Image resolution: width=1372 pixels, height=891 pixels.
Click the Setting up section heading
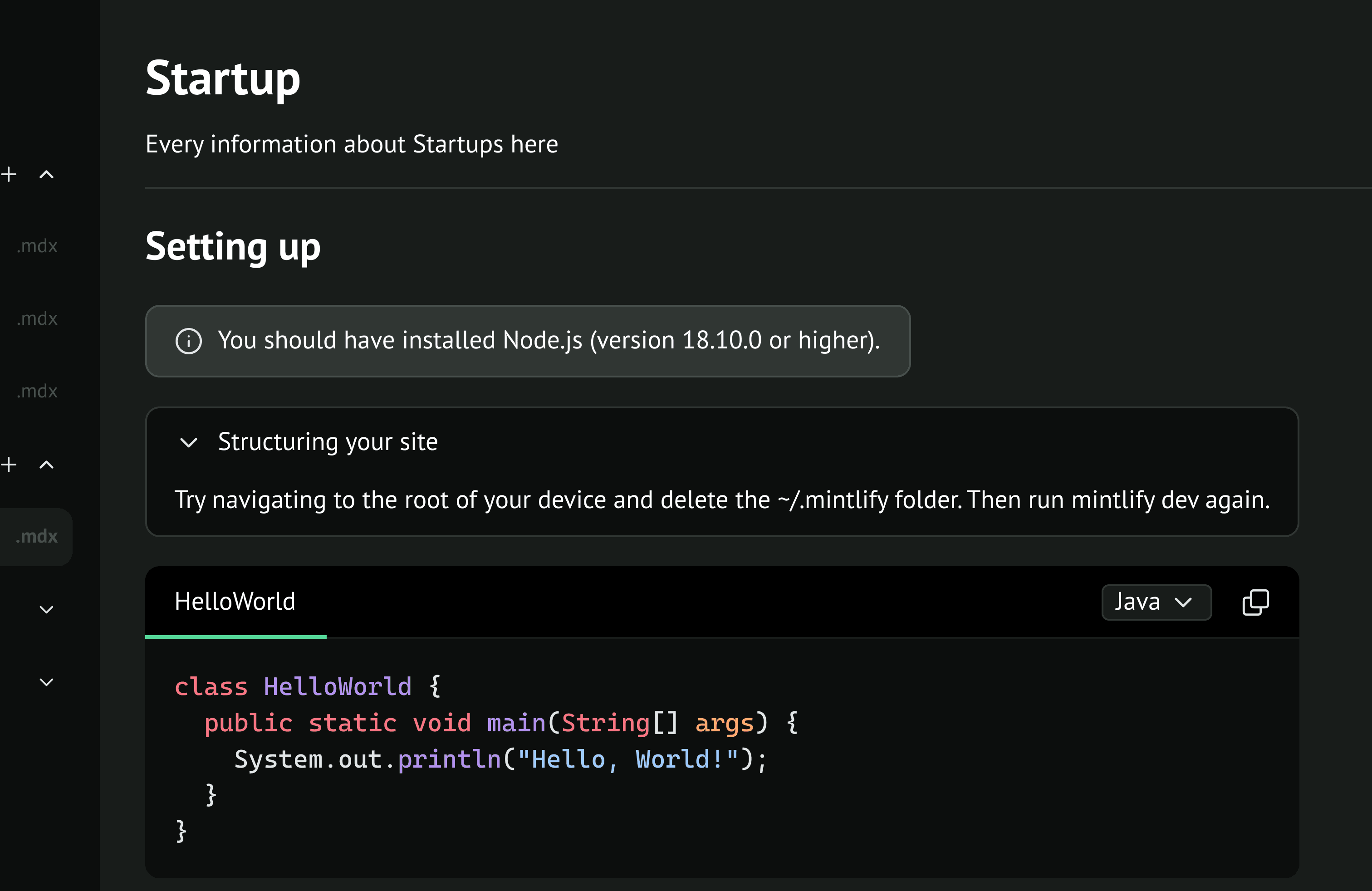tap(232, 247)
